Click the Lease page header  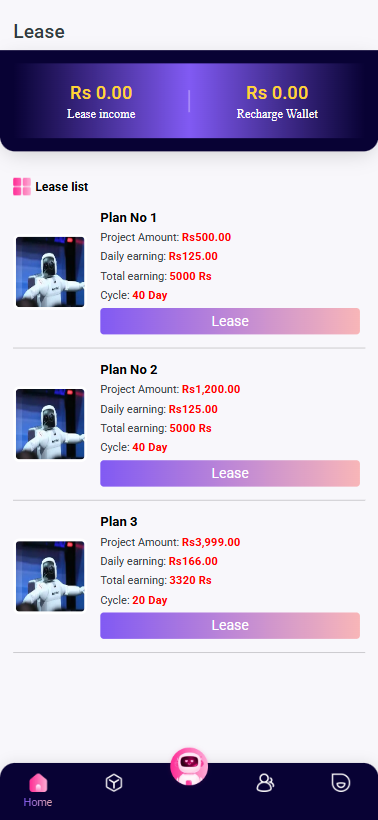point(39,32)
